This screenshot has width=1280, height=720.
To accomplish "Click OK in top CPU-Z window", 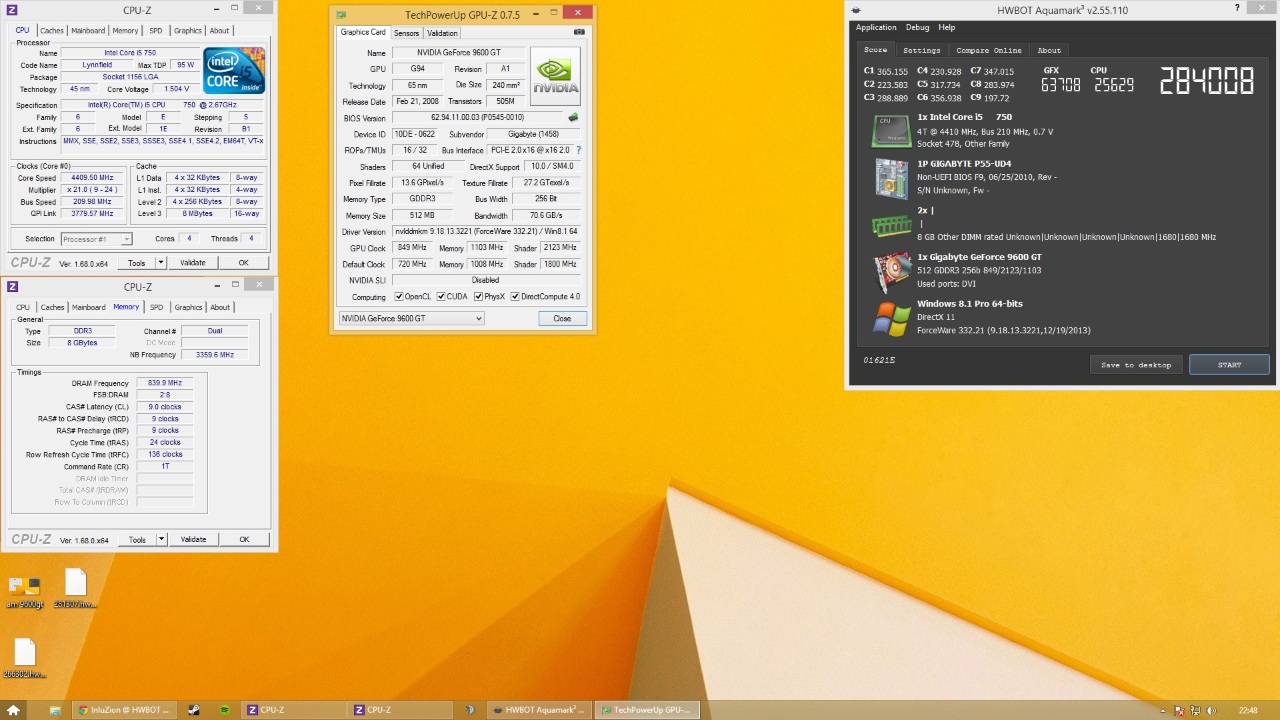I will (x=244, y=263).
